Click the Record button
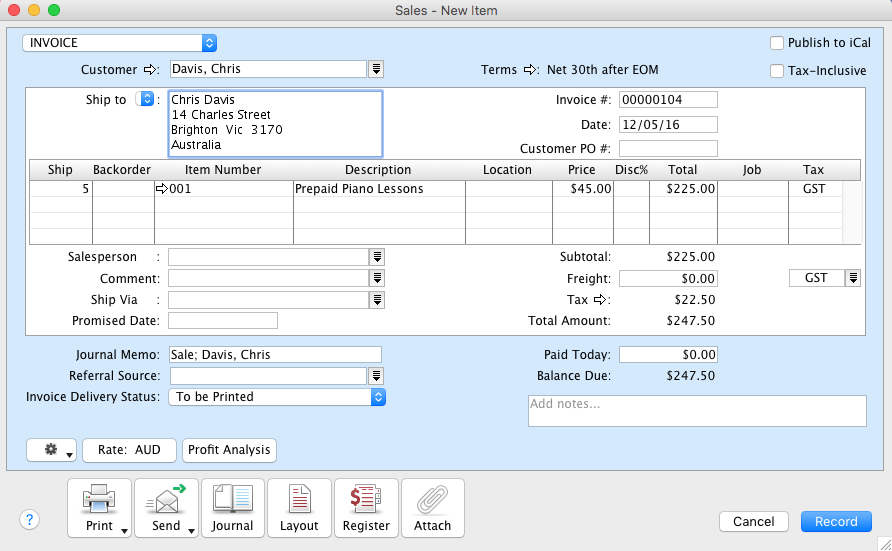This screenshot has height=551, width=892. click(835, 521)
